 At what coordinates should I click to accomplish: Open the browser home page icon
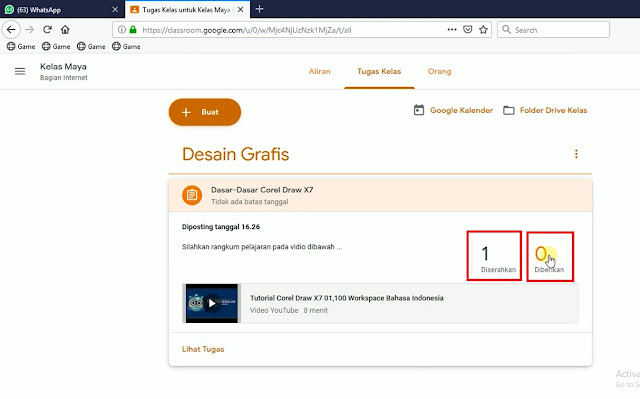(65, 29)
